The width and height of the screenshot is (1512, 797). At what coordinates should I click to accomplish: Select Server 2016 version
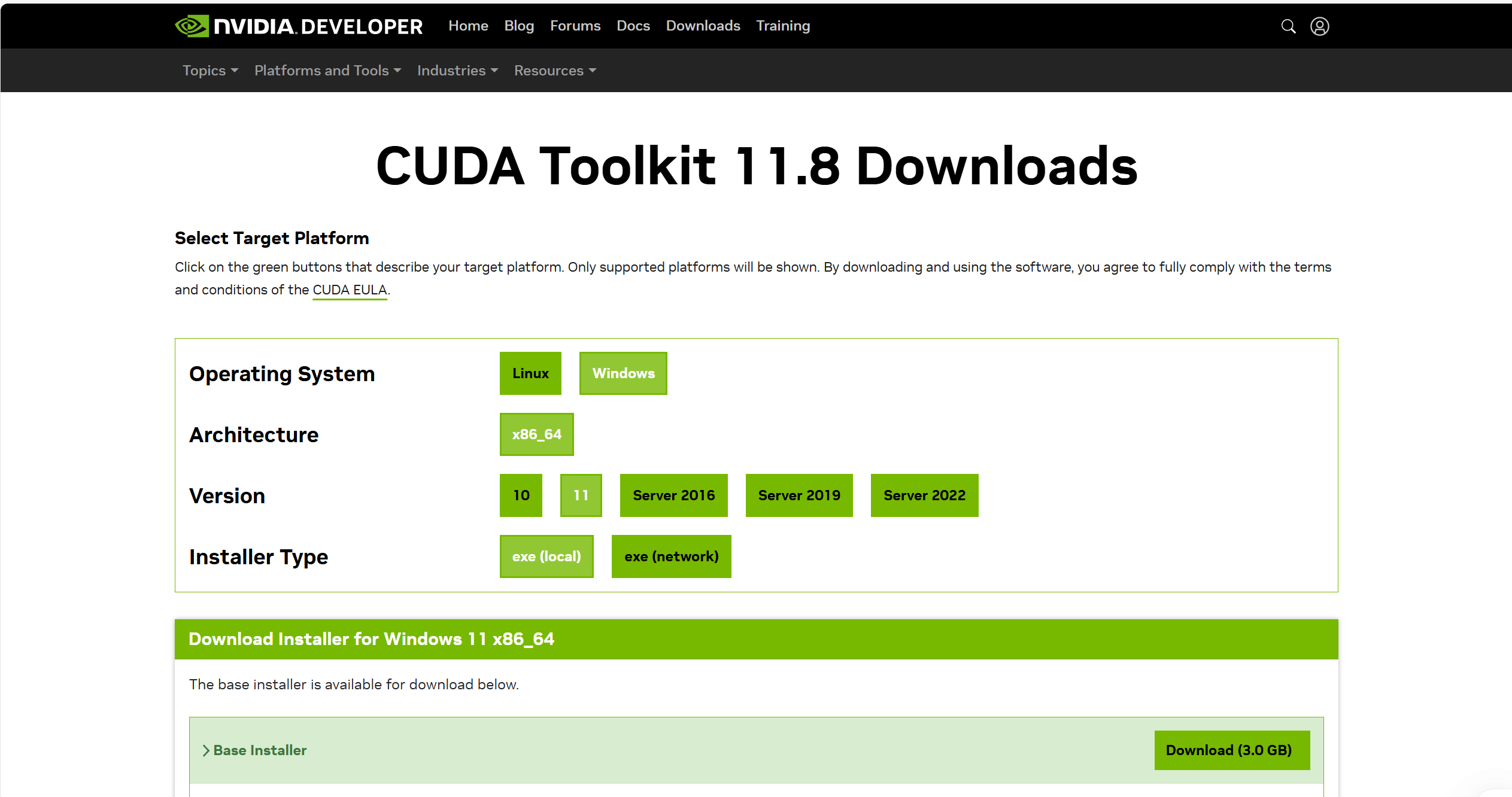click(x=673, y=495)
